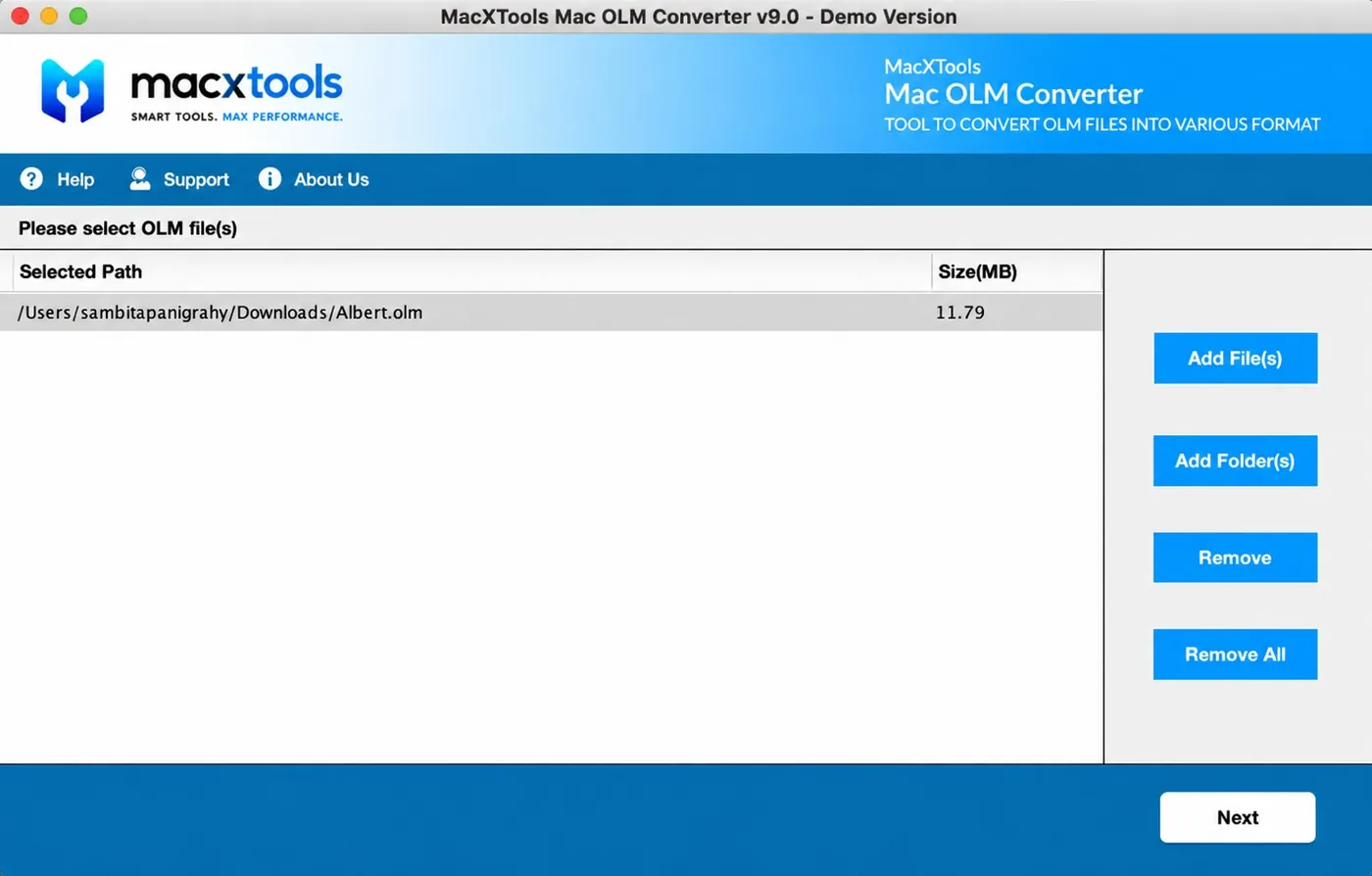Maximize the window with green button
This screenshot has width=1372, height=876.
click(x=78, y=16)
